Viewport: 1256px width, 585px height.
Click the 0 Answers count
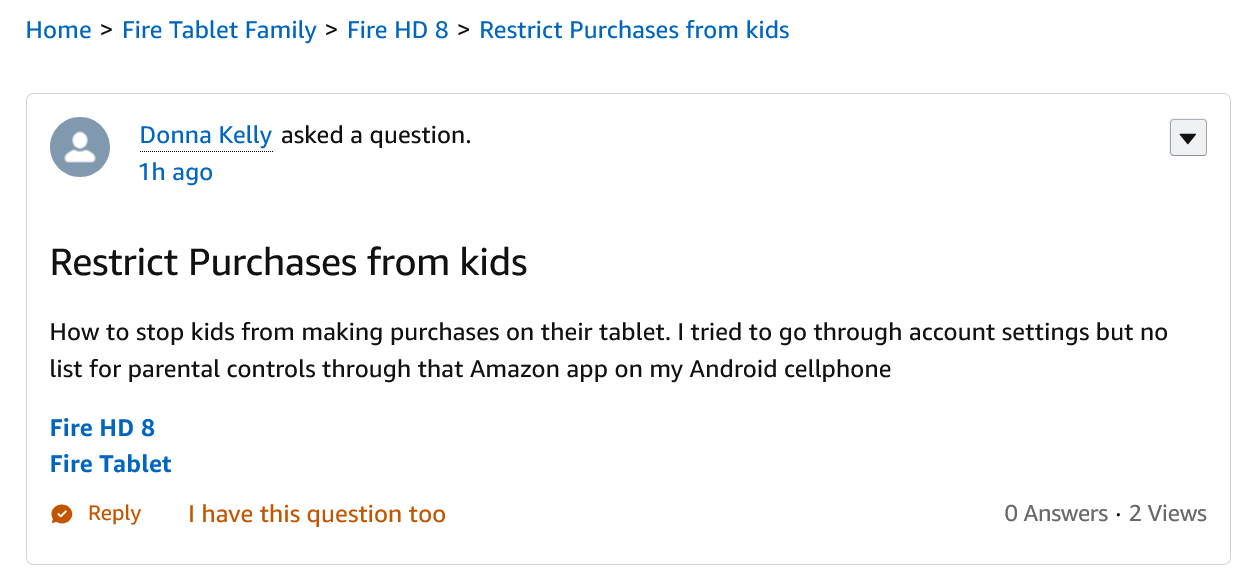click(x=1056, y=514)
